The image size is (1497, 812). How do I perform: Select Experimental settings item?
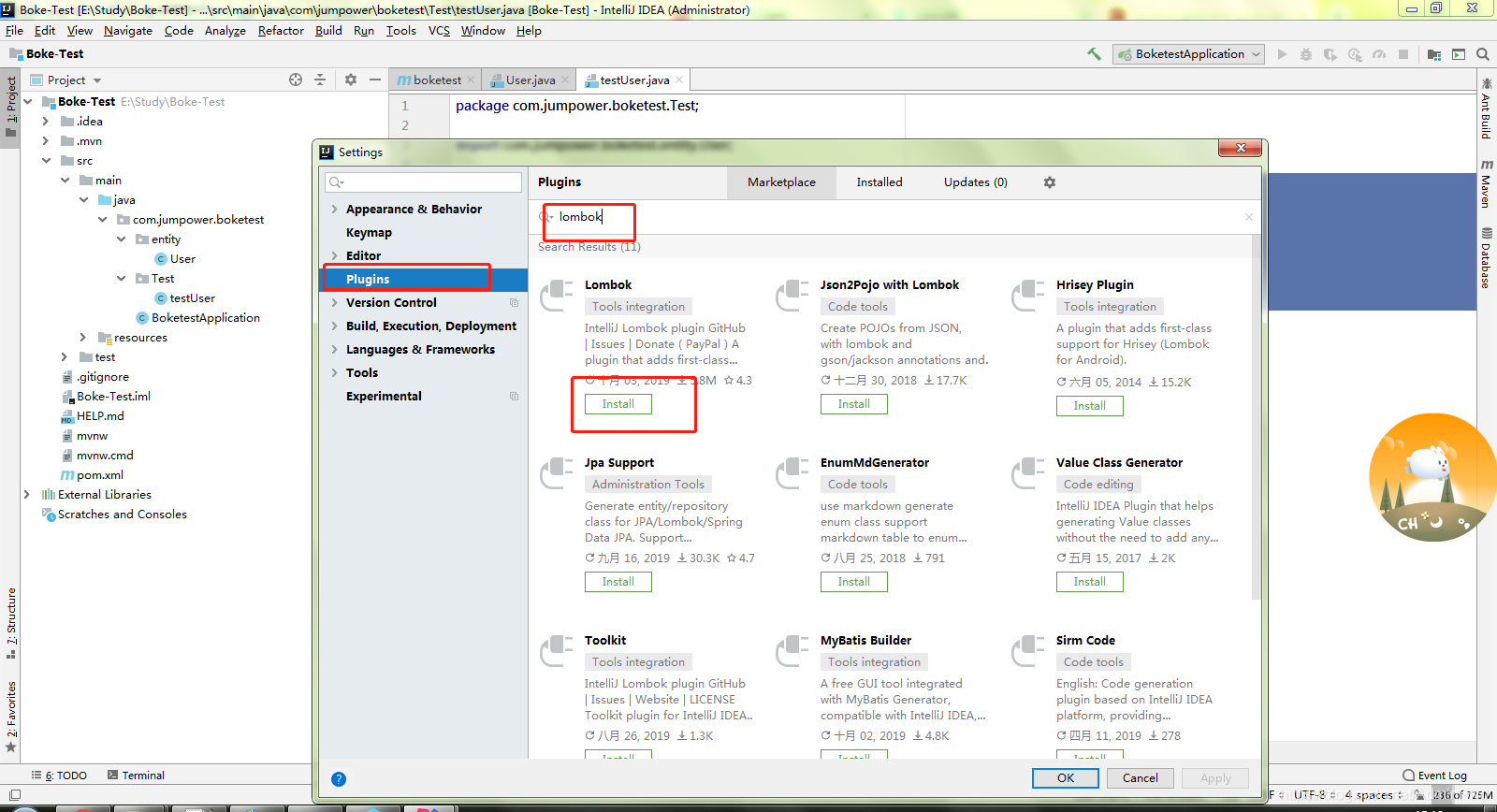[x=426, y=397]
